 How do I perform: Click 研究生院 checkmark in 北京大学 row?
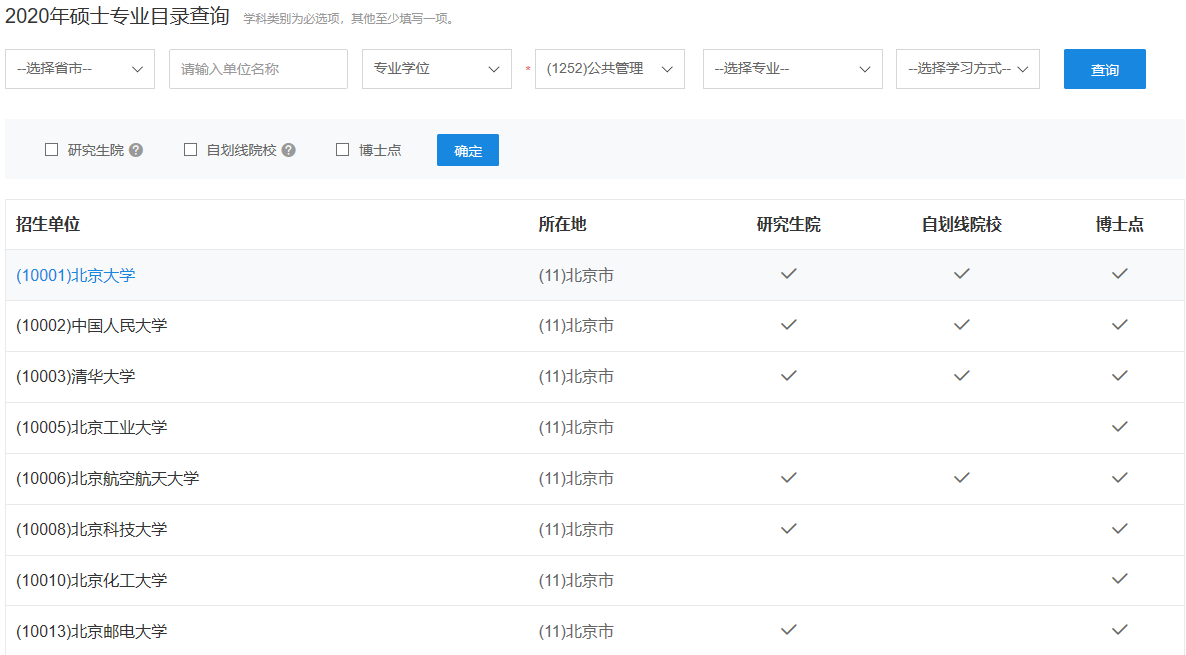789,274
